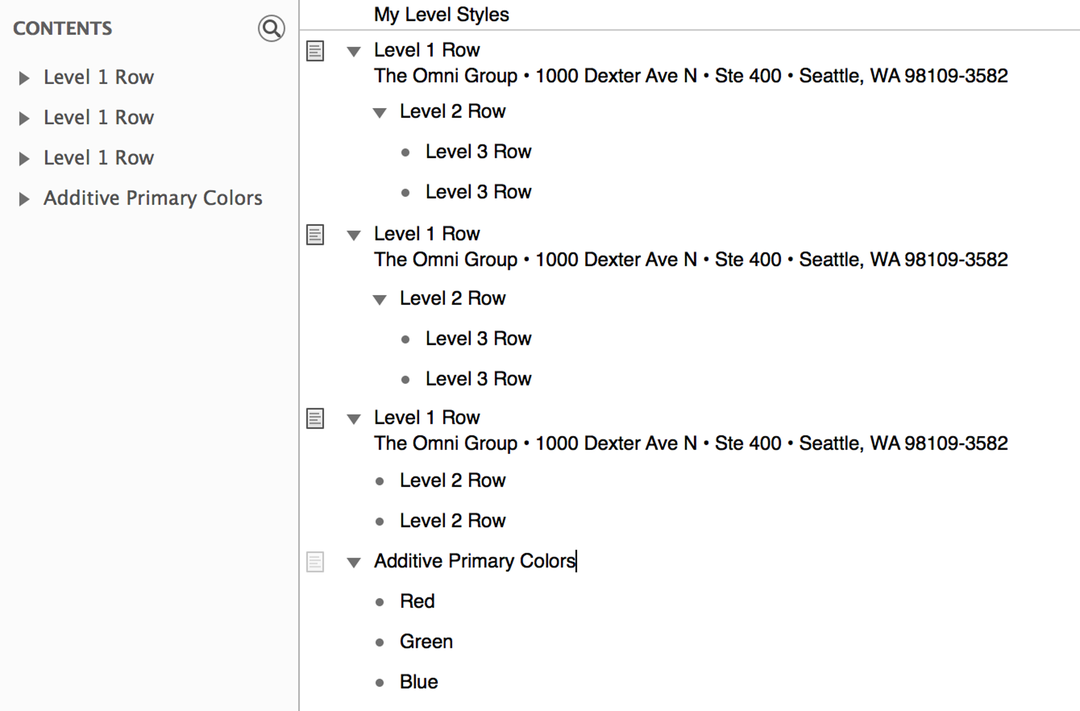Expand the second Level 1 Row in the sidebar

[x=24, y=118]
